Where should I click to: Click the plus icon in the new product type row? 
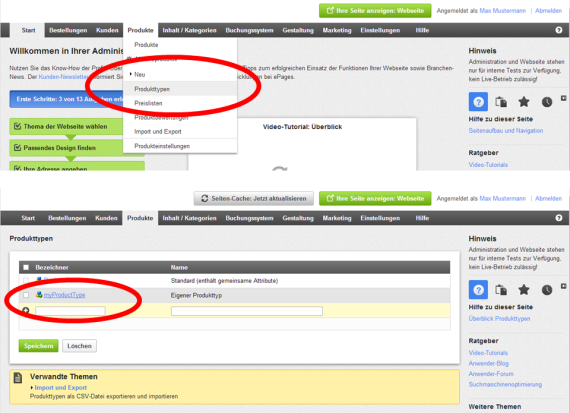26,310
